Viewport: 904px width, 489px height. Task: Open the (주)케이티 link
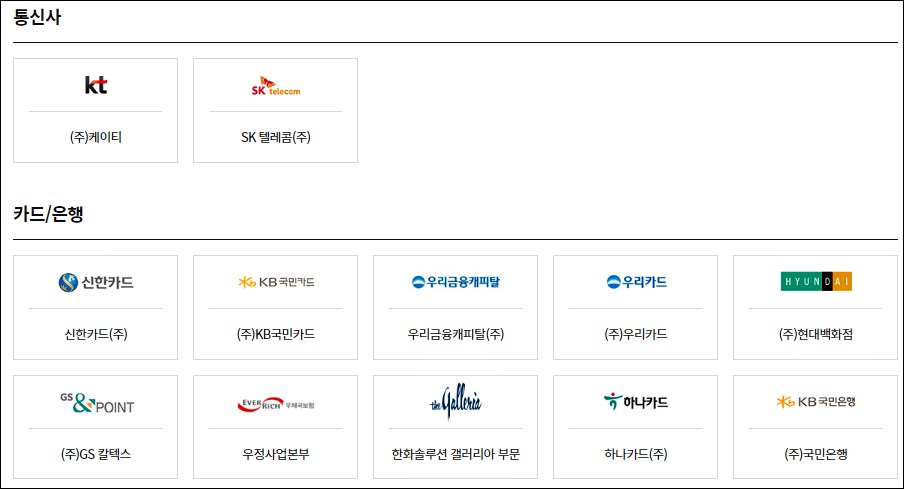point(96,137)
